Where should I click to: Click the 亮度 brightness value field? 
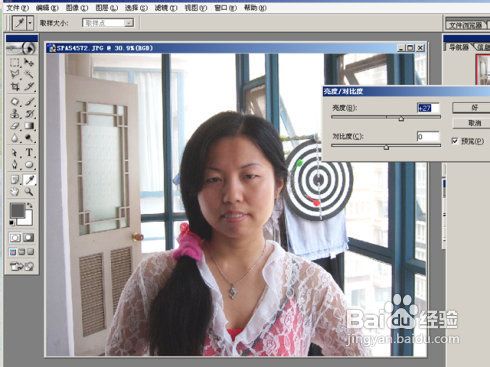click(428, 108)
